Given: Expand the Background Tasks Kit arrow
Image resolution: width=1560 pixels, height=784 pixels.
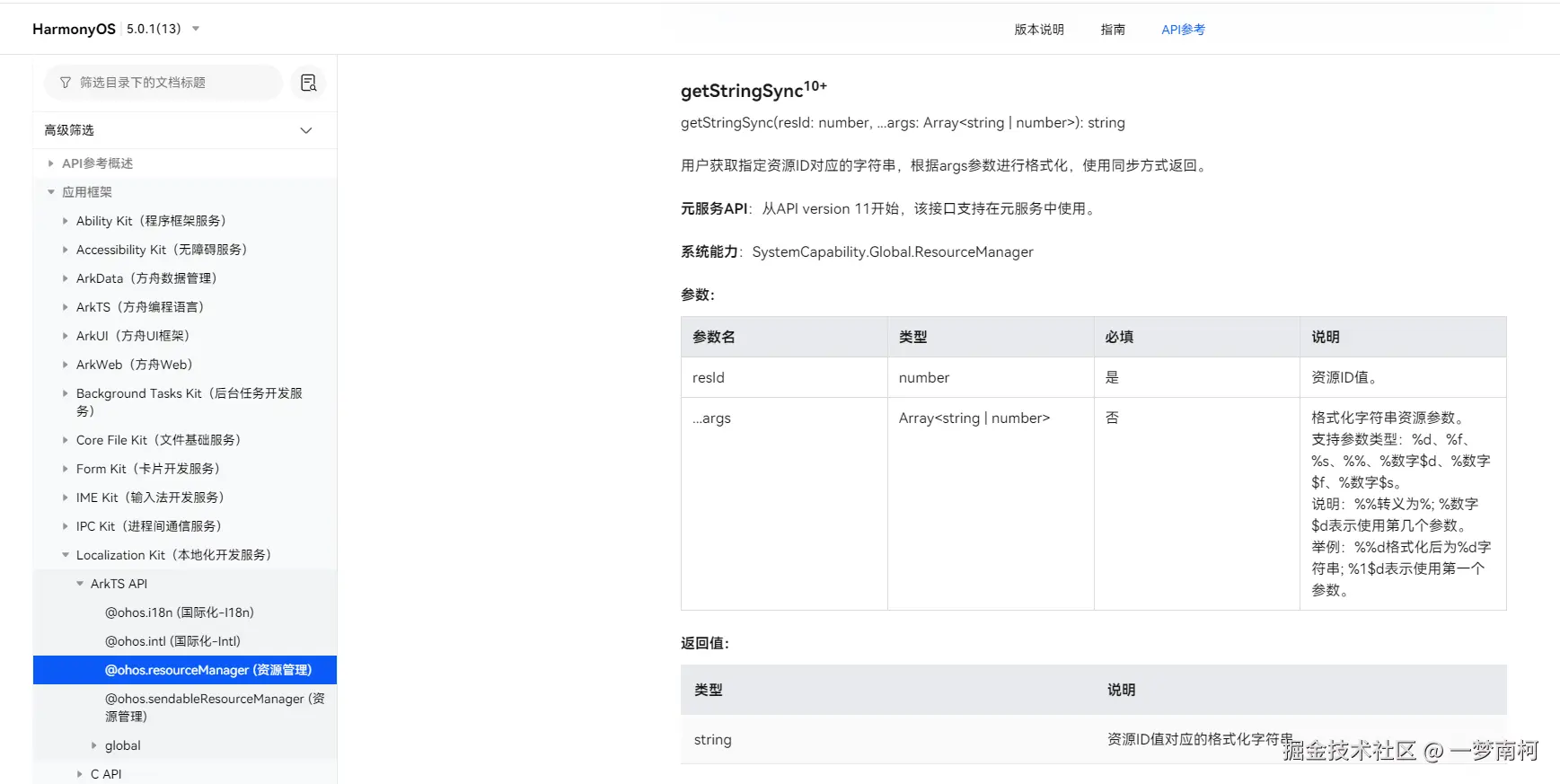Looking at the screenshot, I should (x=65, y=393).
